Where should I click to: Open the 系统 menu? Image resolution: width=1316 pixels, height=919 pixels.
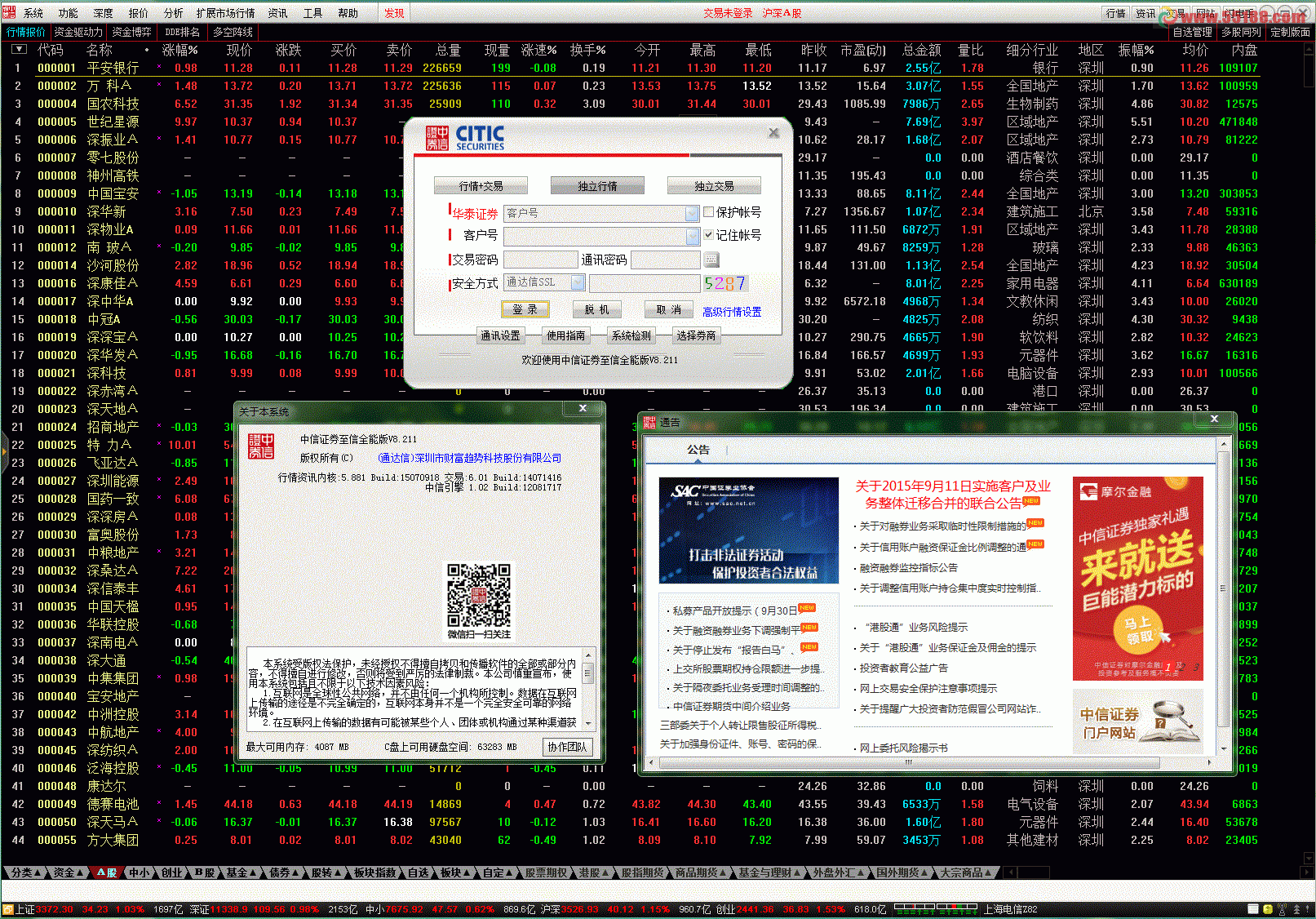click(33, 13)
